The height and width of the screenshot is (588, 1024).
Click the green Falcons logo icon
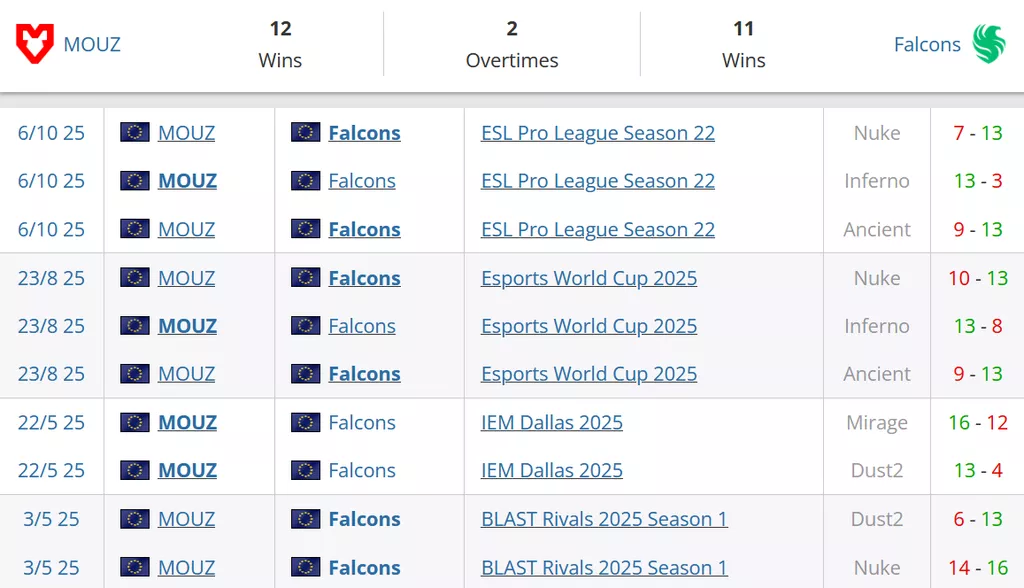(989, 44)
